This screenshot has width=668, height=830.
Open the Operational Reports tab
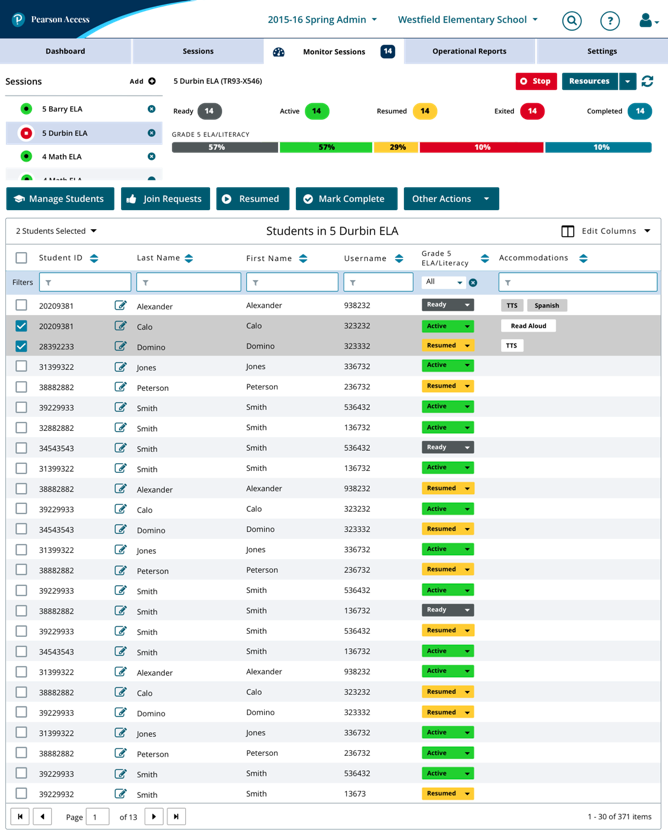click(x=469, y=51)
